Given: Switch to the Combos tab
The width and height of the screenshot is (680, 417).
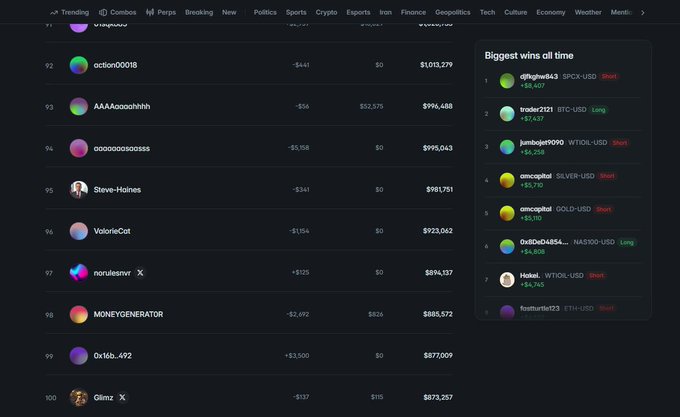Looking at the screenshot, I should coord(118,12).
